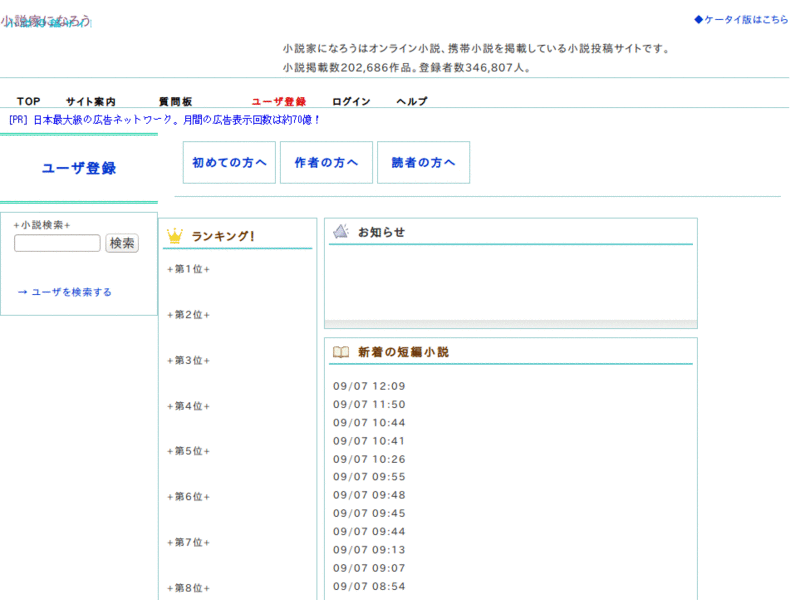Click the ユーザを検索する link
This screenshot has height=600, width=800.
coord(64,292)
